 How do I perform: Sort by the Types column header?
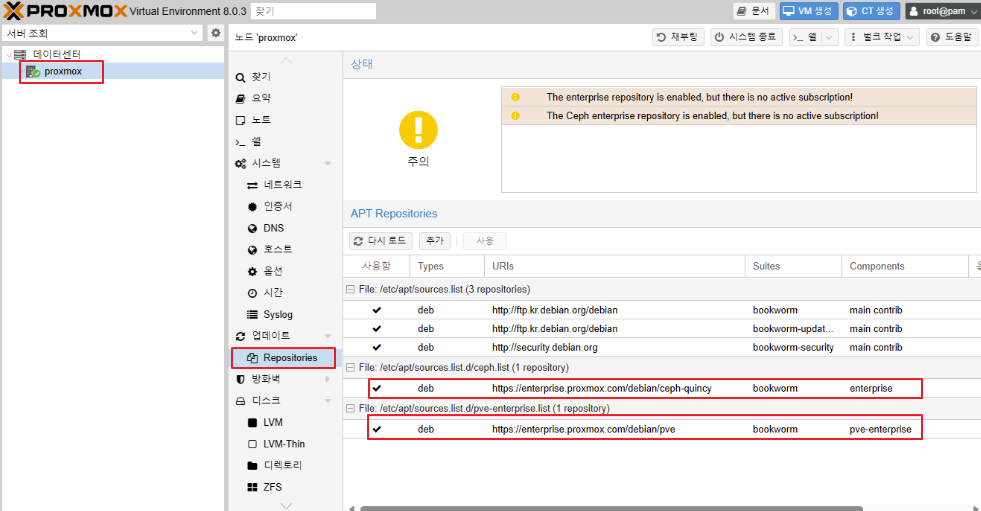pos(447,266)
